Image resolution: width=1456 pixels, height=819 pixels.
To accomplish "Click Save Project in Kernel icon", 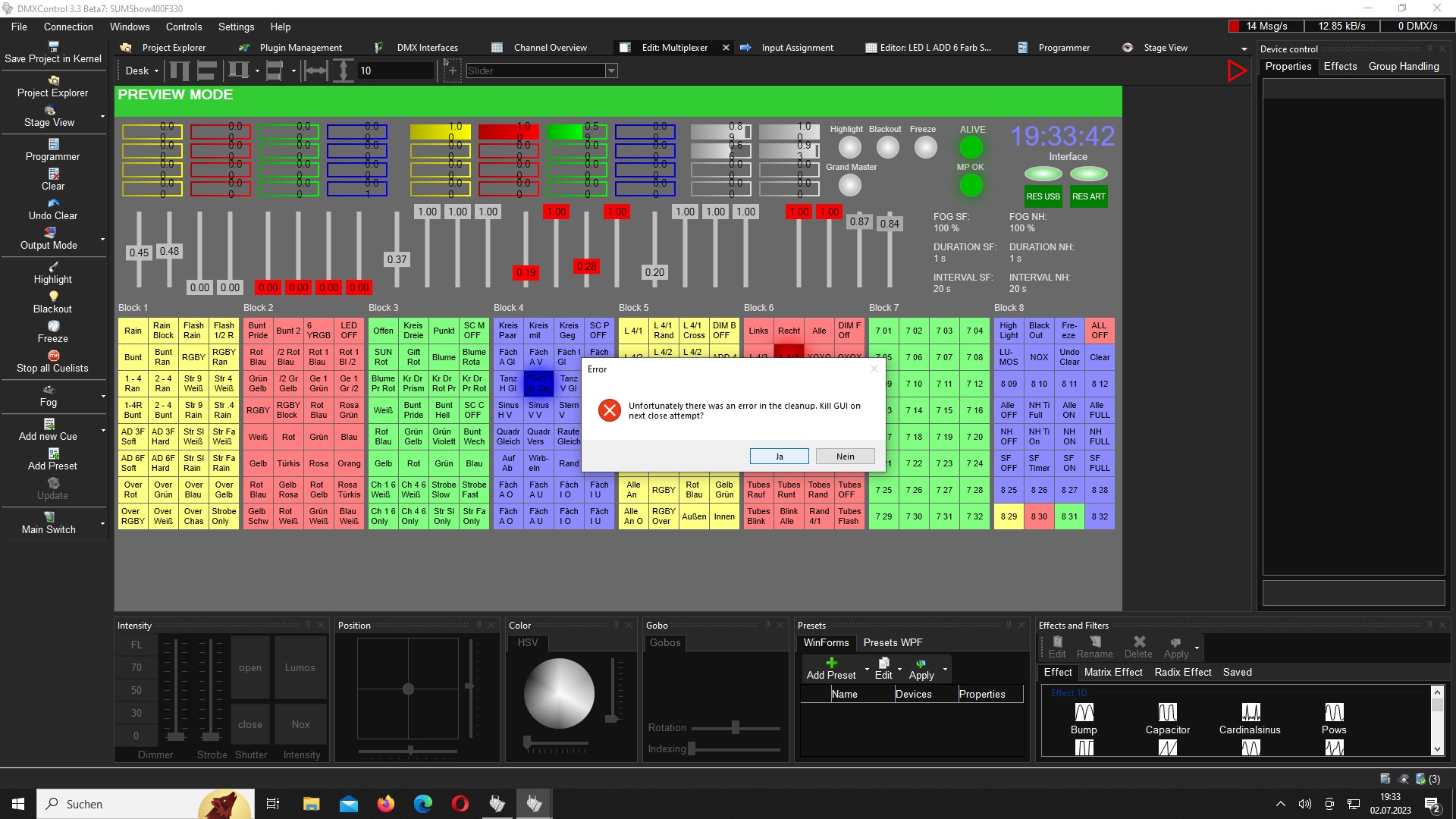I will point(53,46).
